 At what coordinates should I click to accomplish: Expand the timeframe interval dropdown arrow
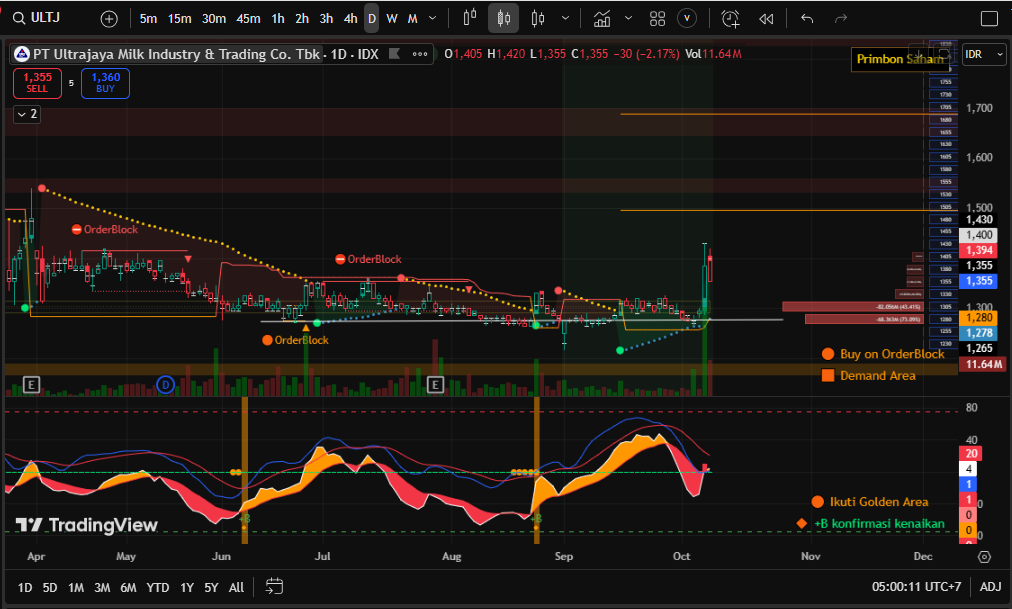click(x=431, y=18)
